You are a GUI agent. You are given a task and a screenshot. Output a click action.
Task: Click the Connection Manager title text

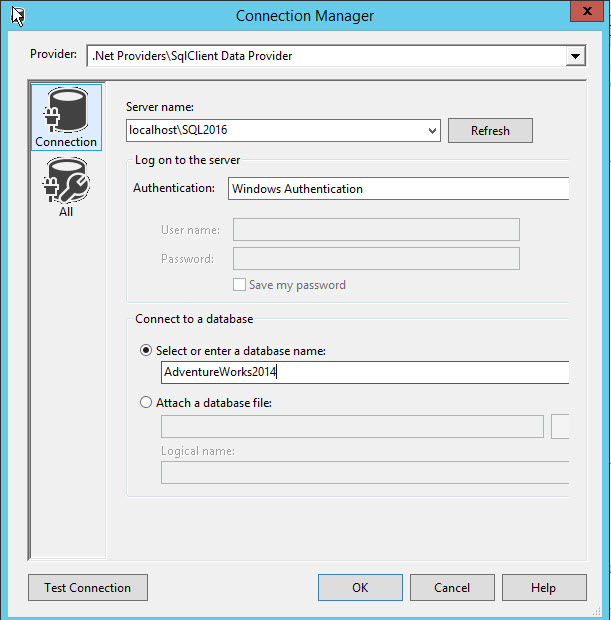[305, 16]
